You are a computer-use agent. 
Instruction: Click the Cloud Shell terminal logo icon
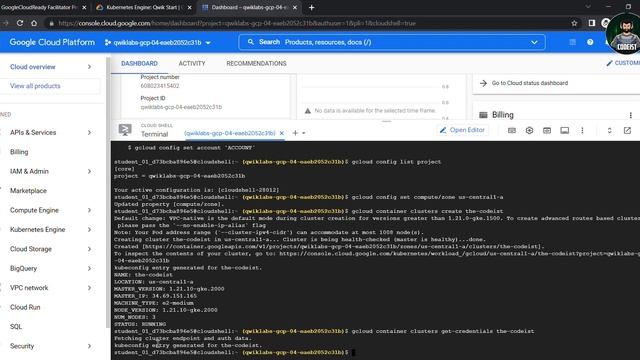pos(125,130)
